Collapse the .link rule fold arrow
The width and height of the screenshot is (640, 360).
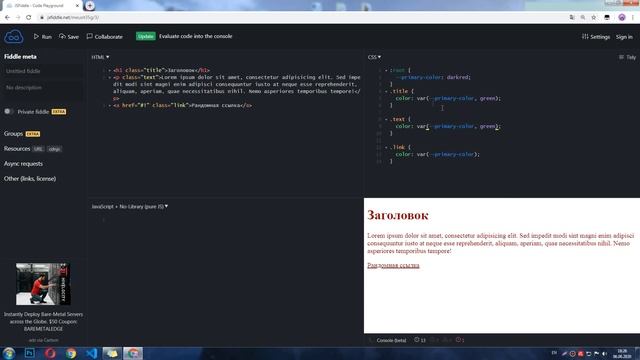click(386, 147)
